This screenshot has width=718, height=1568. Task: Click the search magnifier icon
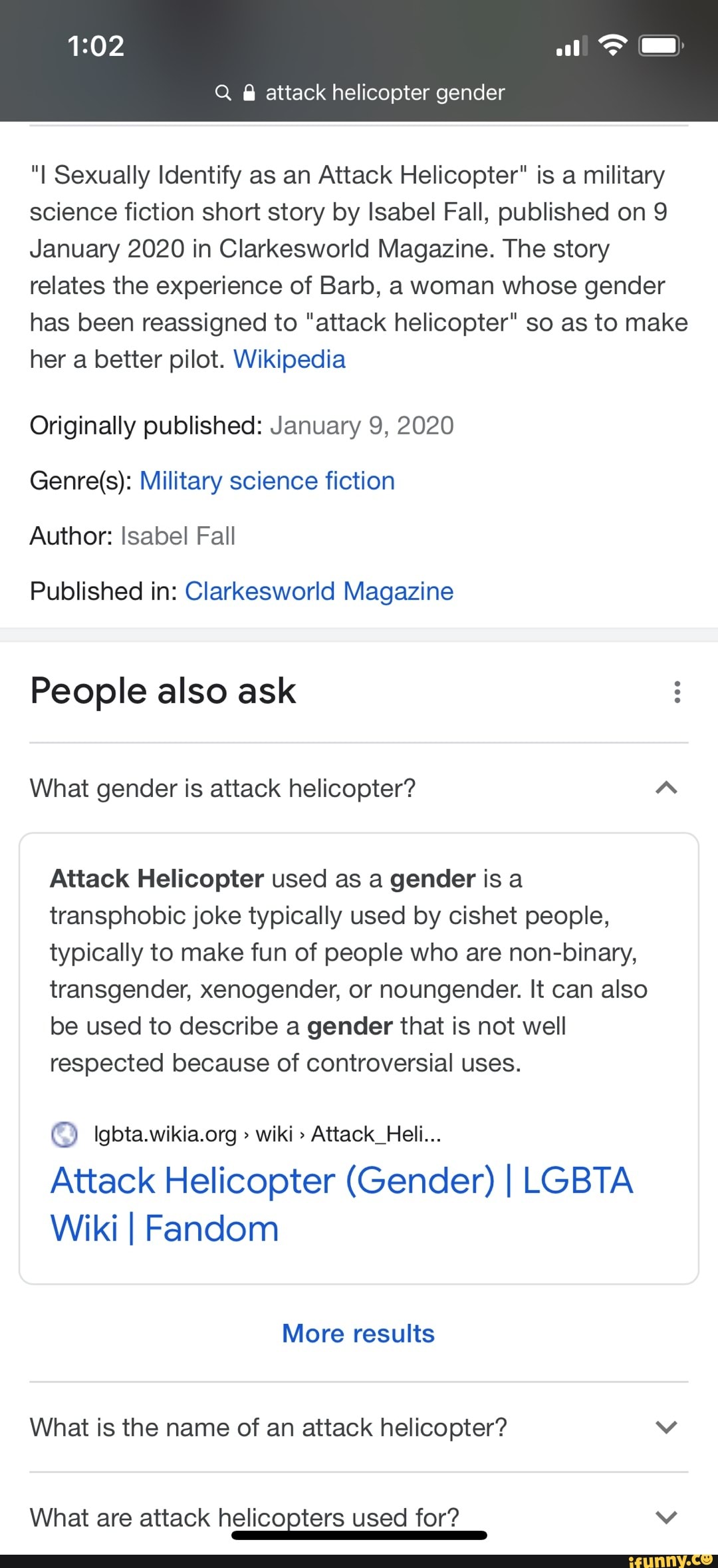coord(224,92)
